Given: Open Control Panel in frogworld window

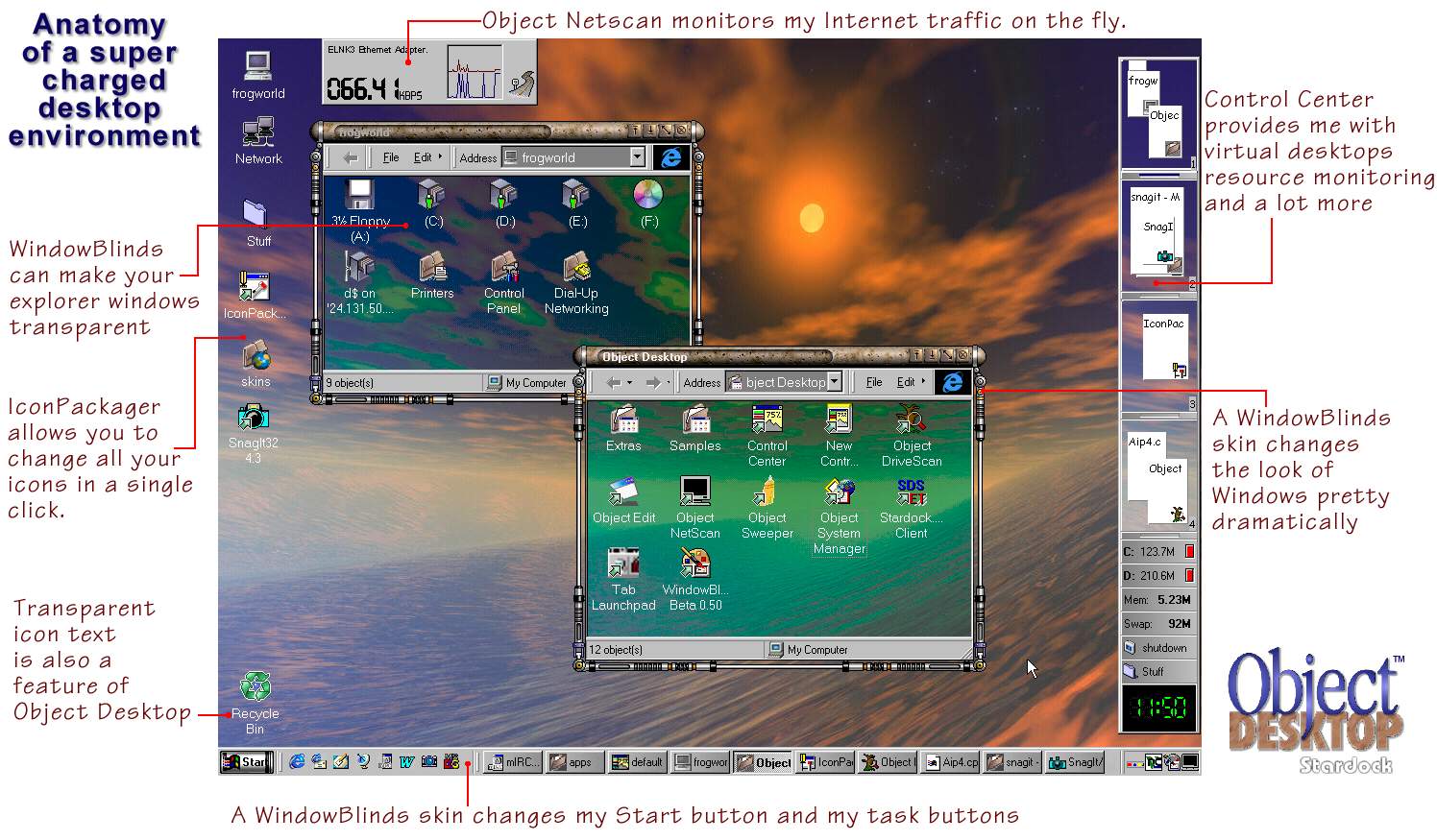Looking at the screenshot, I should click(x=504, y=283).
